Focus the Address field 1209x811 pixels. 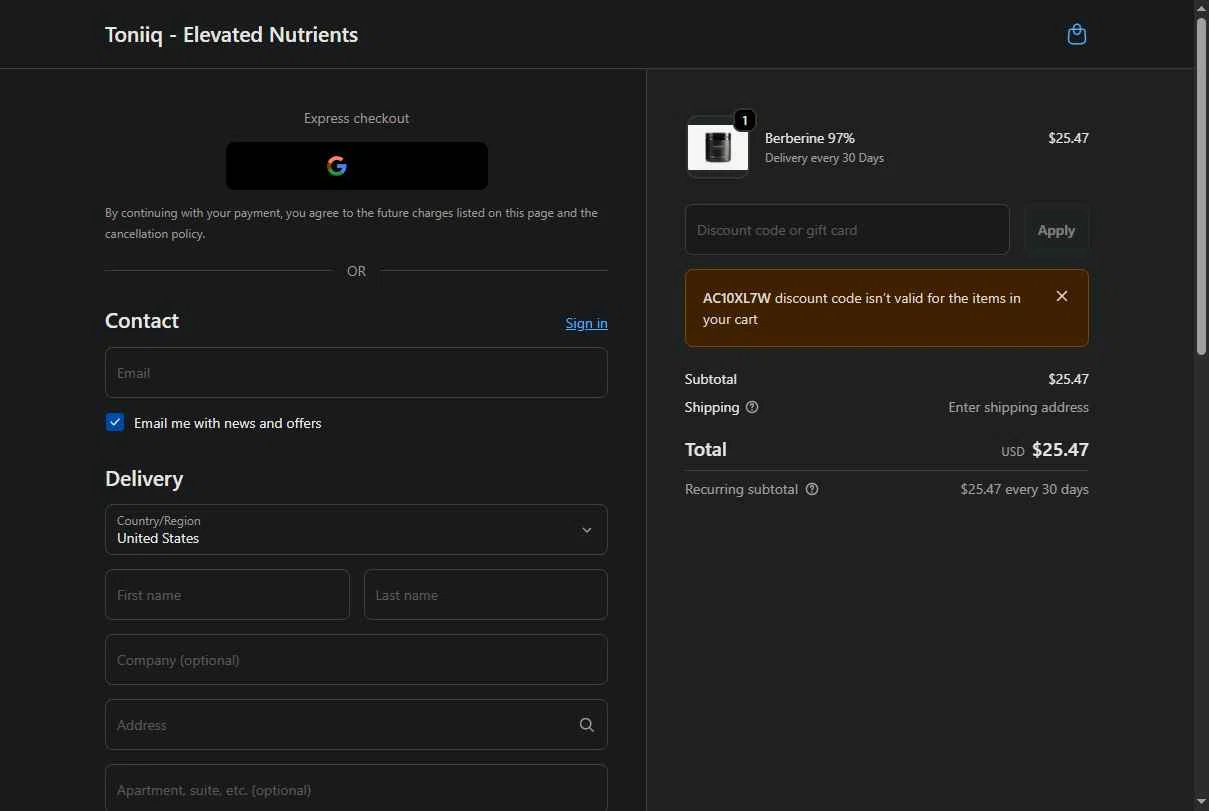click(x=356, y=725)
